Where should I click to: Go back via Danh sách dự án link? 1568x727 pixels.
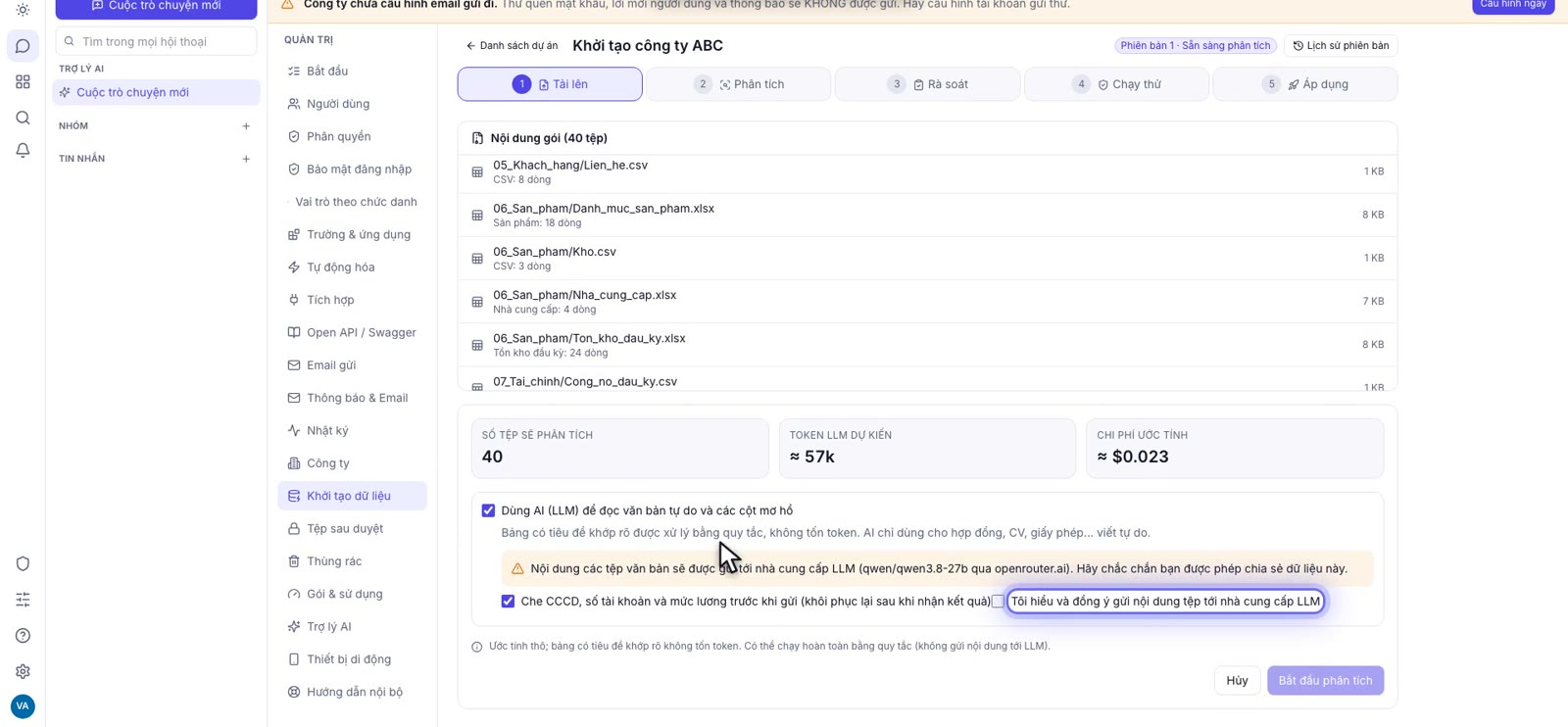click(x=512, y=46)
